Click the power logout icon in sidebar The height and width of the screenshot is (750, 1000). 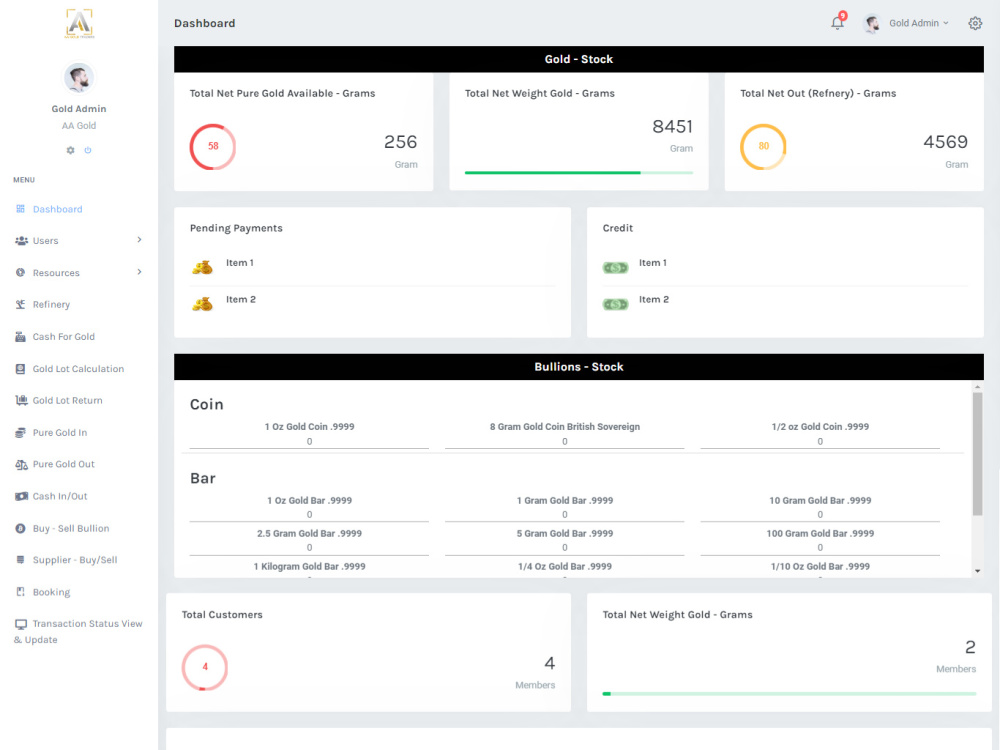88,151
